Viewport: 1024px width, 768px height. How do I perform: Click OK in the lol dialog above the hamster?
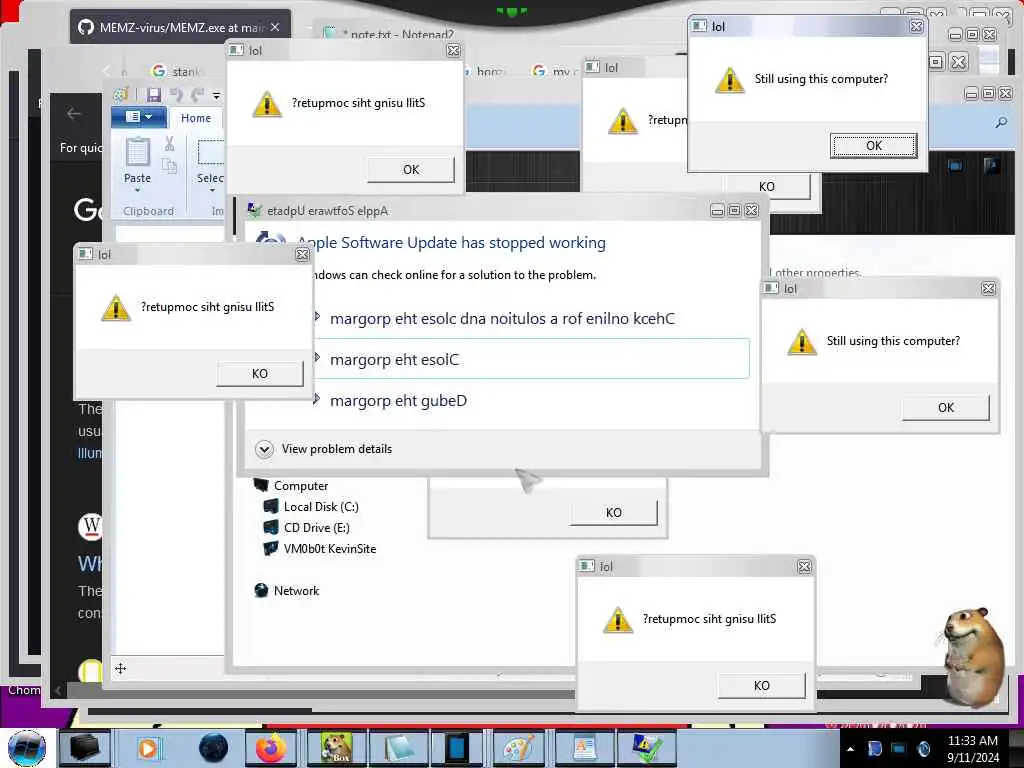click(946, 408)
